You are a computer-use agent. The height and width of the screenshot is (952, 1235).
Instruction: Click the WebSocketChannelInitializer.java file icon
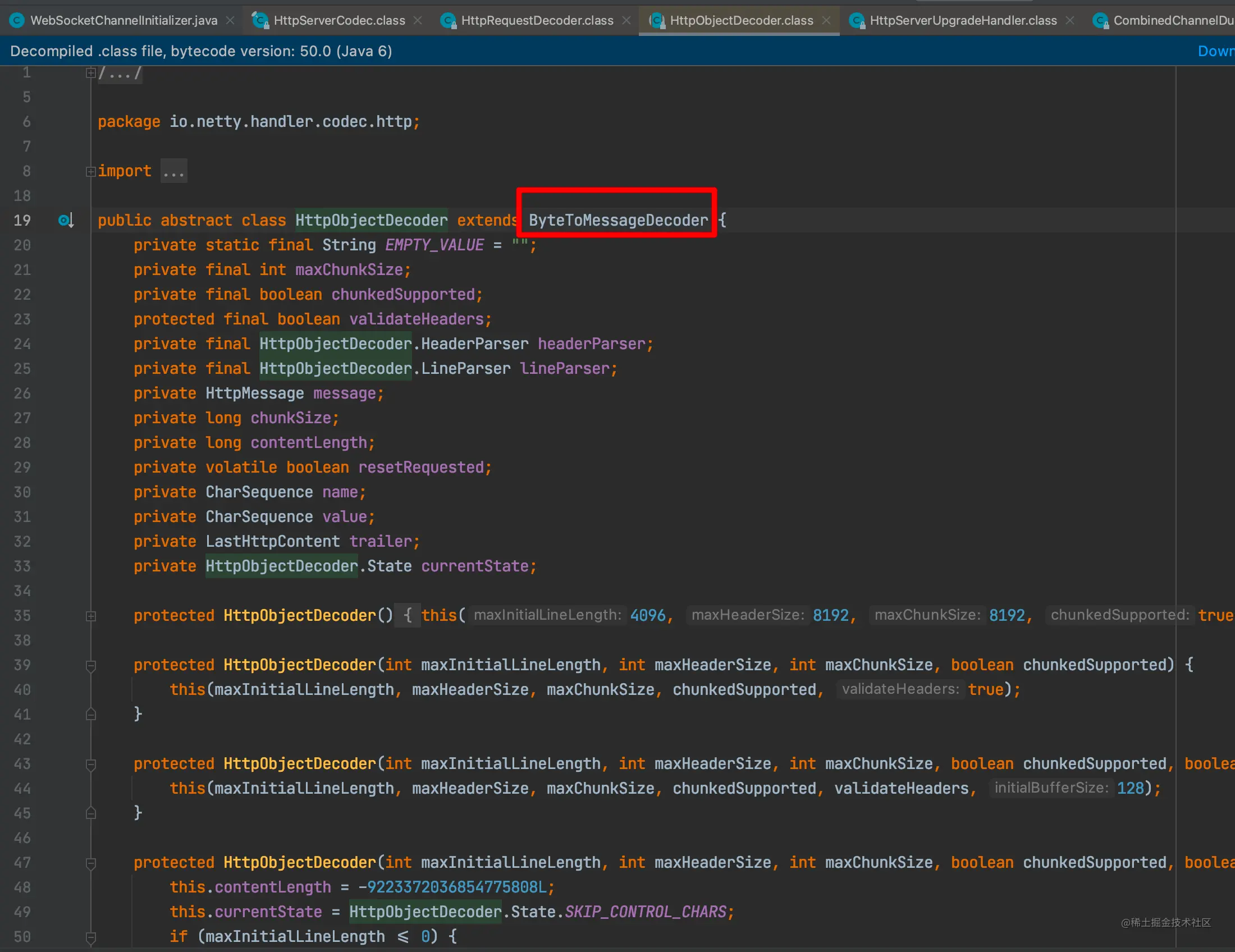click(x=17, y=20)
